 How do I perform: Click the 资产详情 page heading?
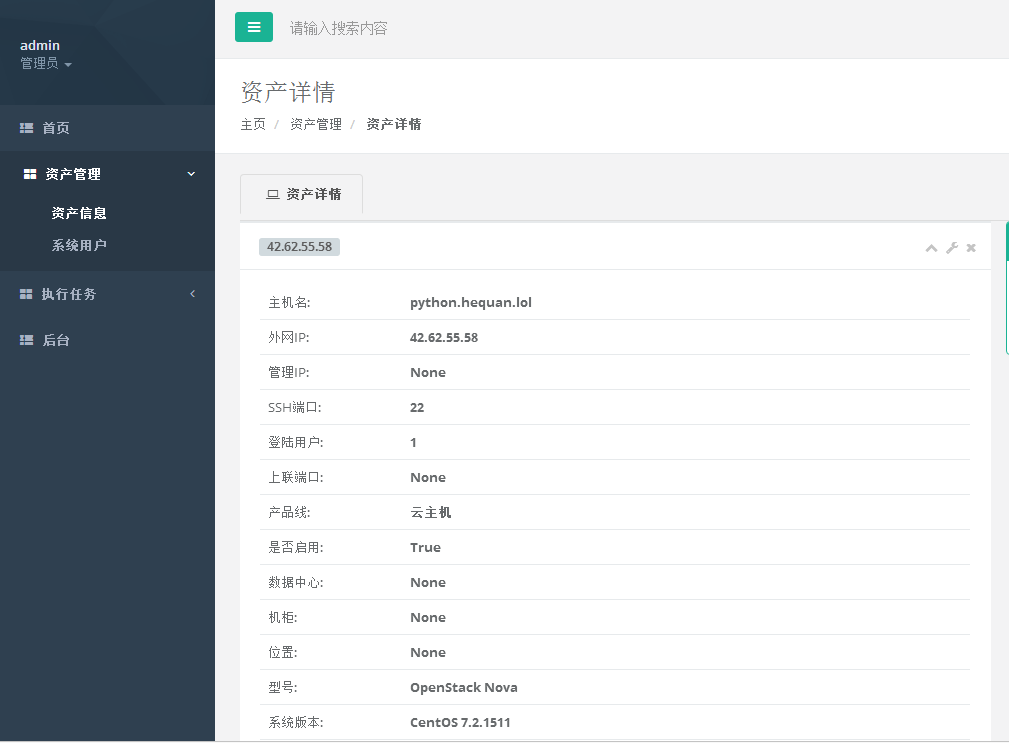[288, 92]
